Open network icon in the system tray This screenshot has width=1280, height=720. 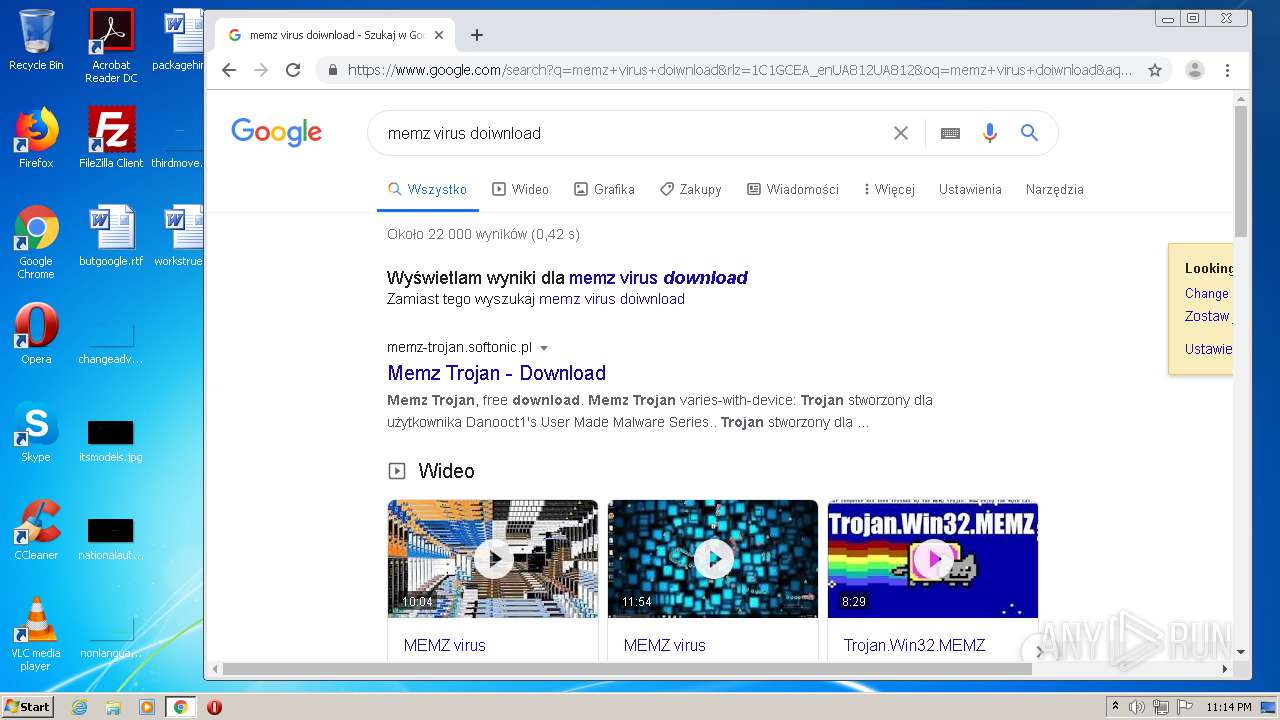(1162, 707)
